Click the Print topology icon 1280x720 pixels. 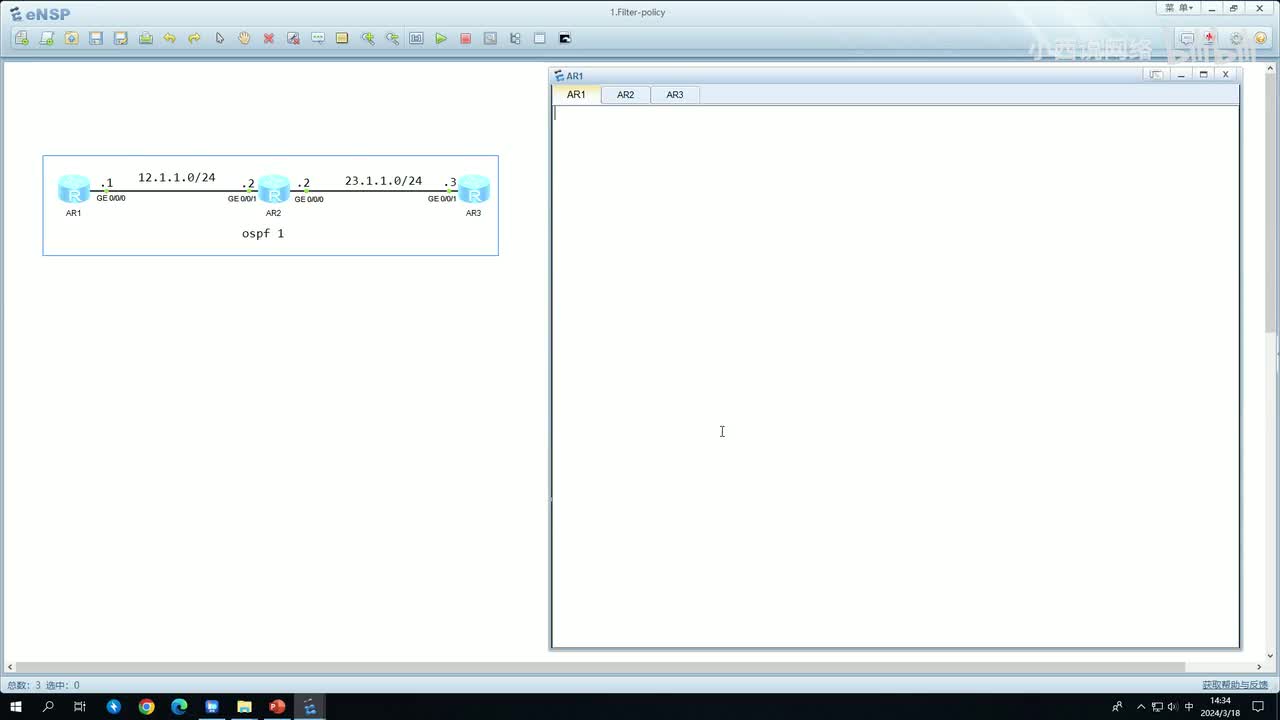[146, 38]
